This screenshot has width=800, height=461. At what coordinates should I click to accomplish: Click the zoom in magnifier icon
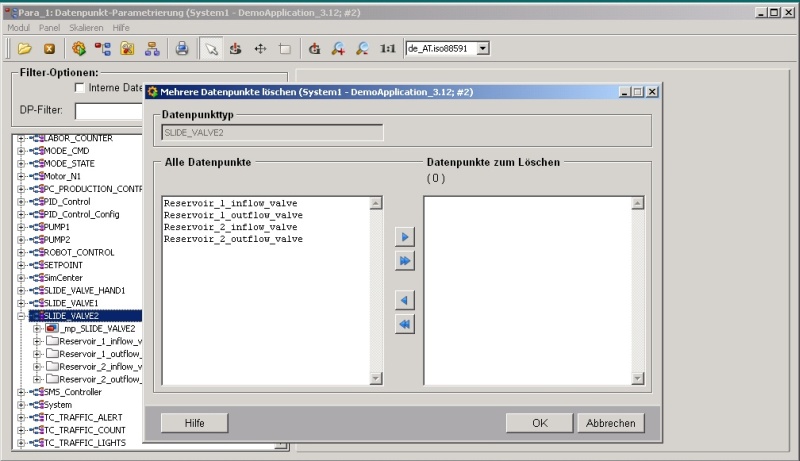(x=339, y=48)
